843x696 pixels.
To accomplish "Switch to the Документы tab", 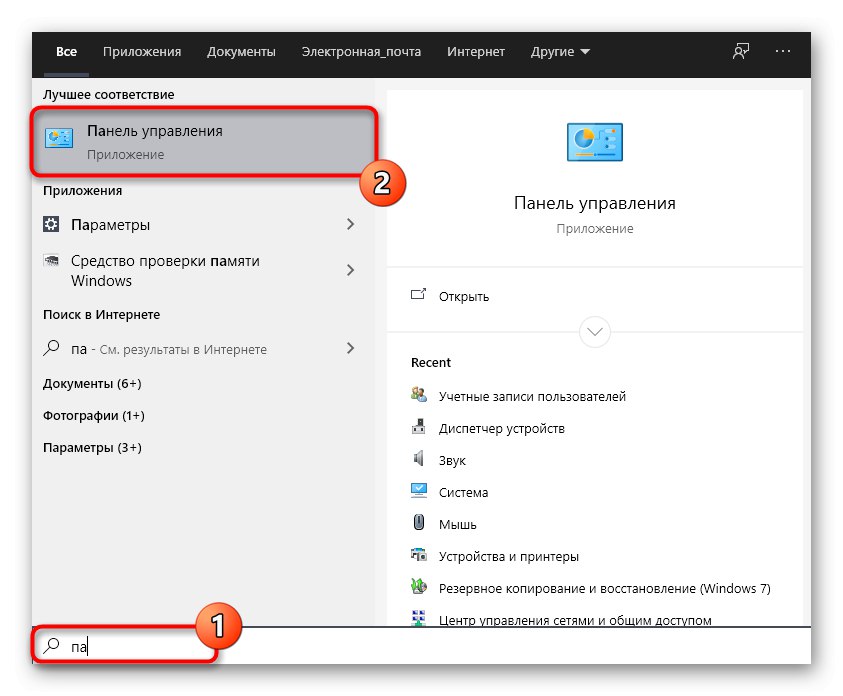I will [x=241, y=52].
